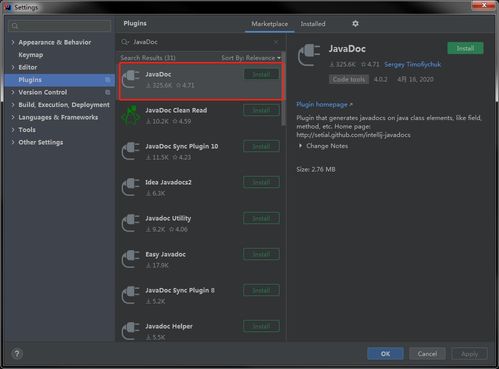This screenshot has height=369, width=499.
Task: Click the plugin list scrollbar
Action: click(283, 89)
